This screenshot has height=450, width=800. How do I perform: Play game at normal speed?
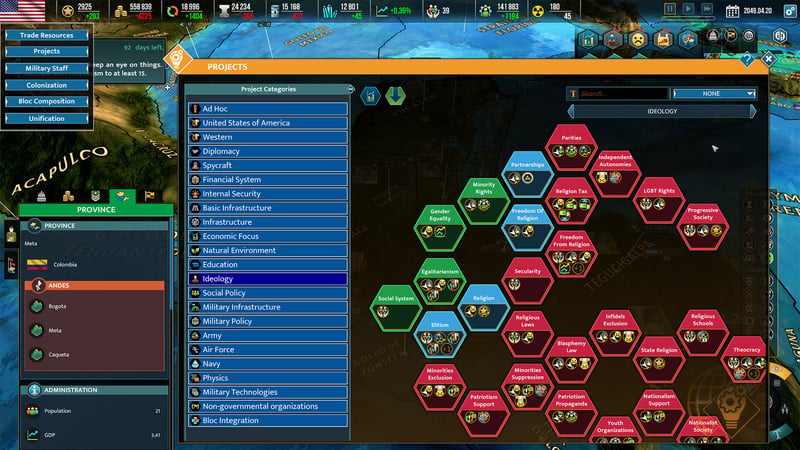pyautogui.click(x=688, y=9)
